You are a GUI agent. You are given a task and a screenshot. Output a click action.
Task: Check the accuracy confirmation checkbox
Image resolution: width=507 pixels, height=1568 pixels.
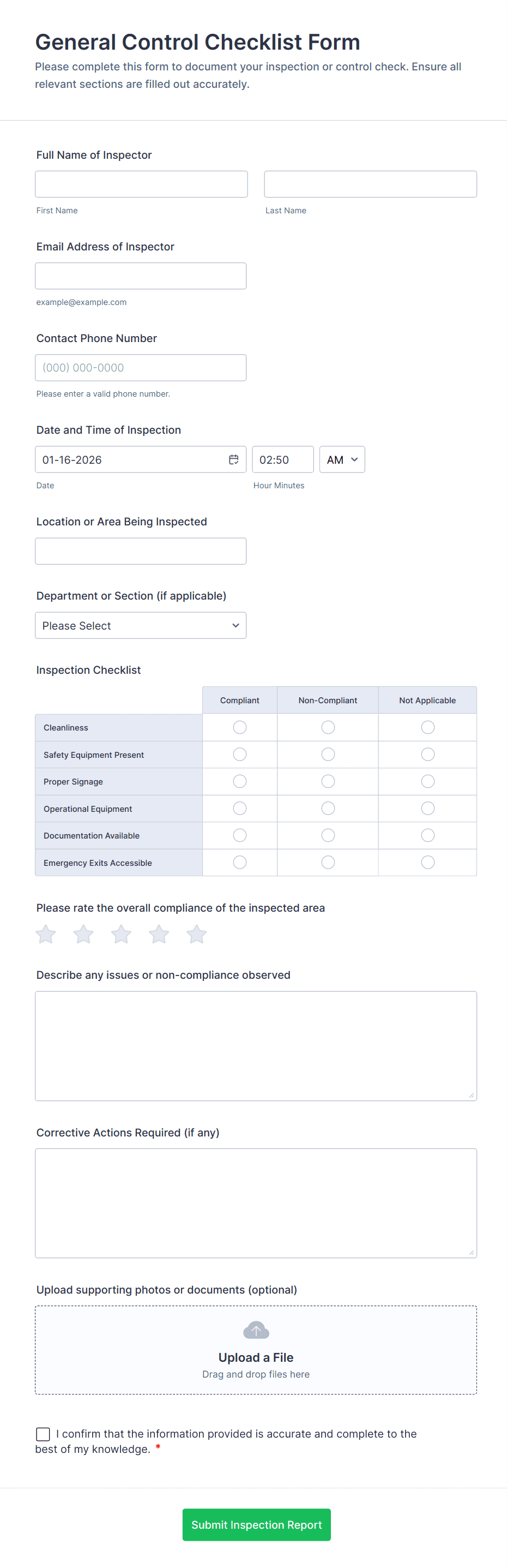[43, 1434]
